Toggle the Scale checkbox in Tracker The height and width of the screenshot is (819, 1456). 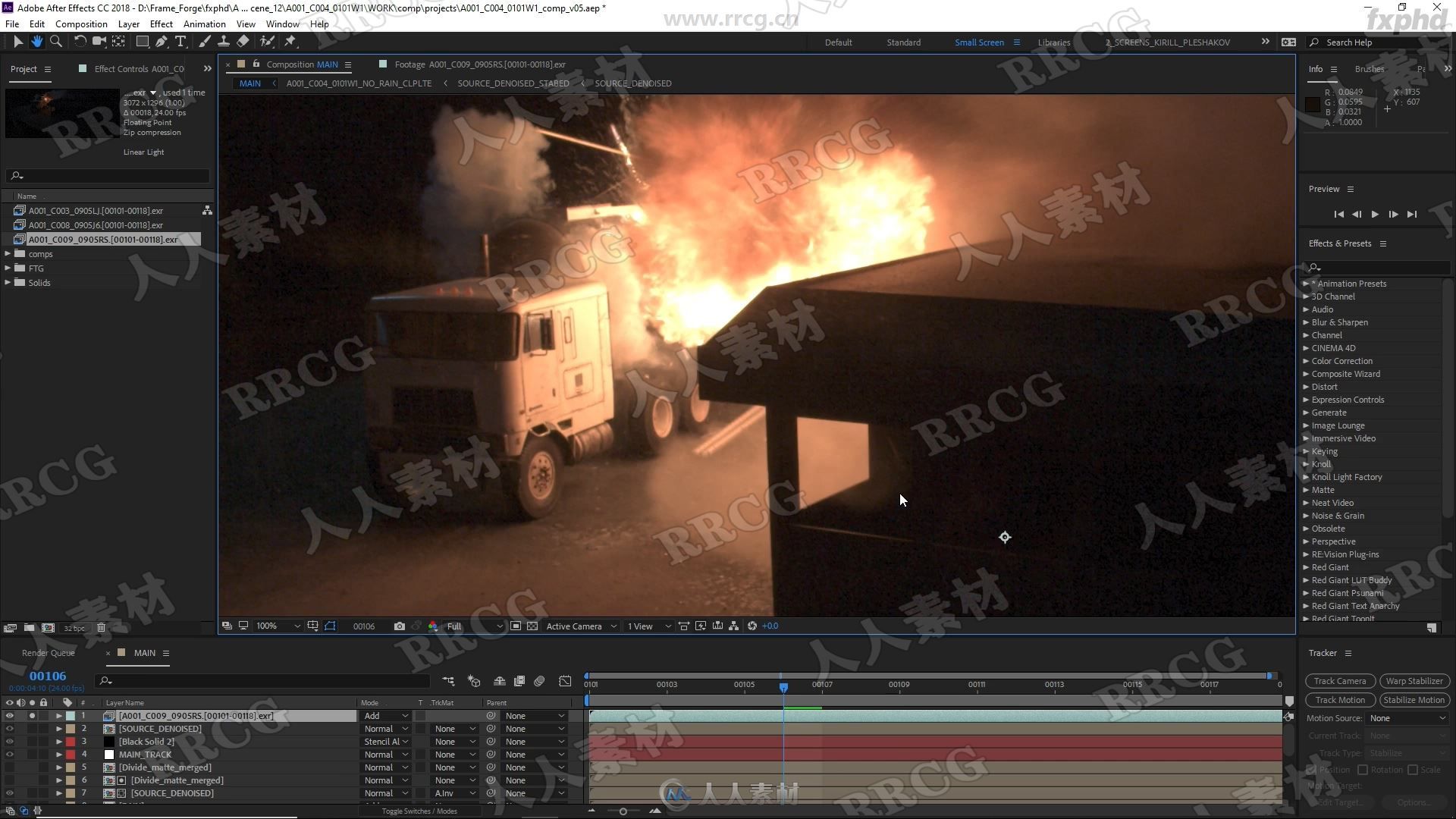pos(1413,770)
